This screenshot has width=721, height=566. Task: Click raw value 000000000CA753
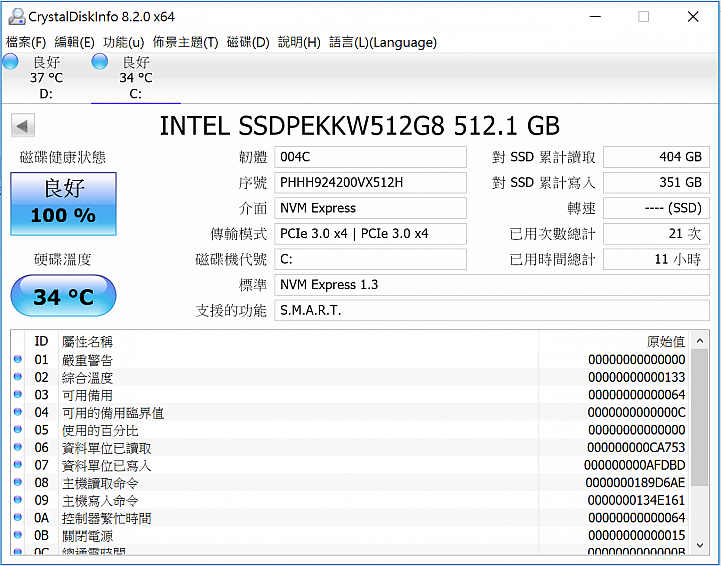point(636,448)
